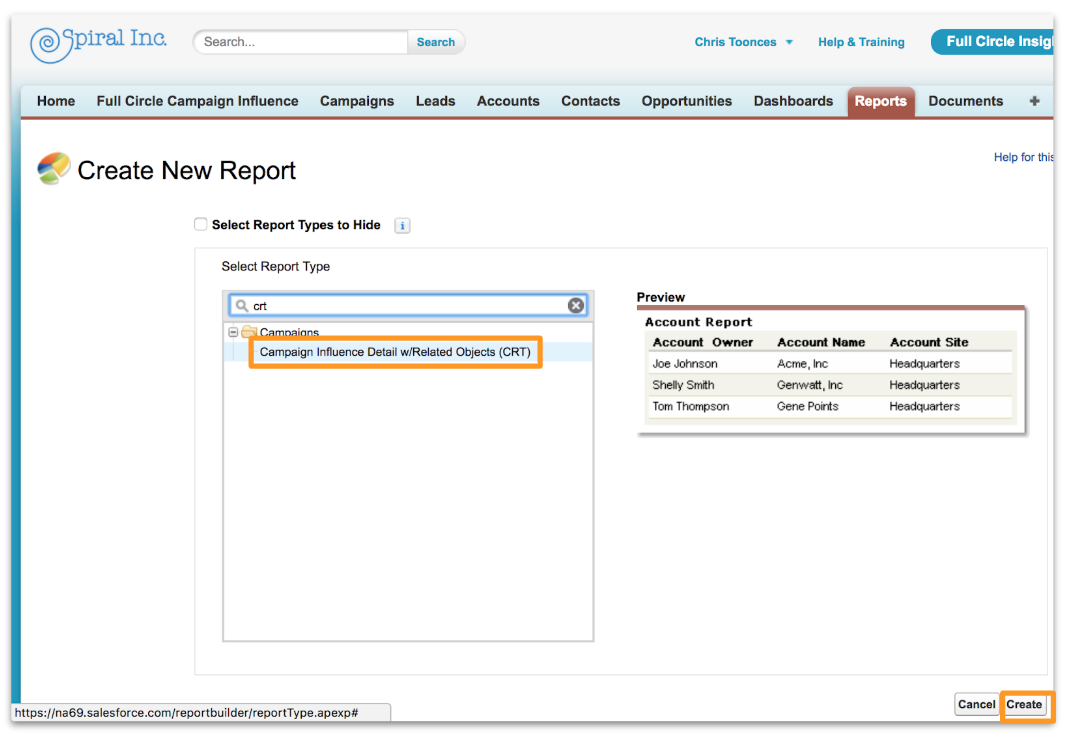Image resolution: width=1066 pixels, height=740 pixels.
Task: Clear the report type search with the X icon
Action: pyautogui.click(x=576, y=305)
